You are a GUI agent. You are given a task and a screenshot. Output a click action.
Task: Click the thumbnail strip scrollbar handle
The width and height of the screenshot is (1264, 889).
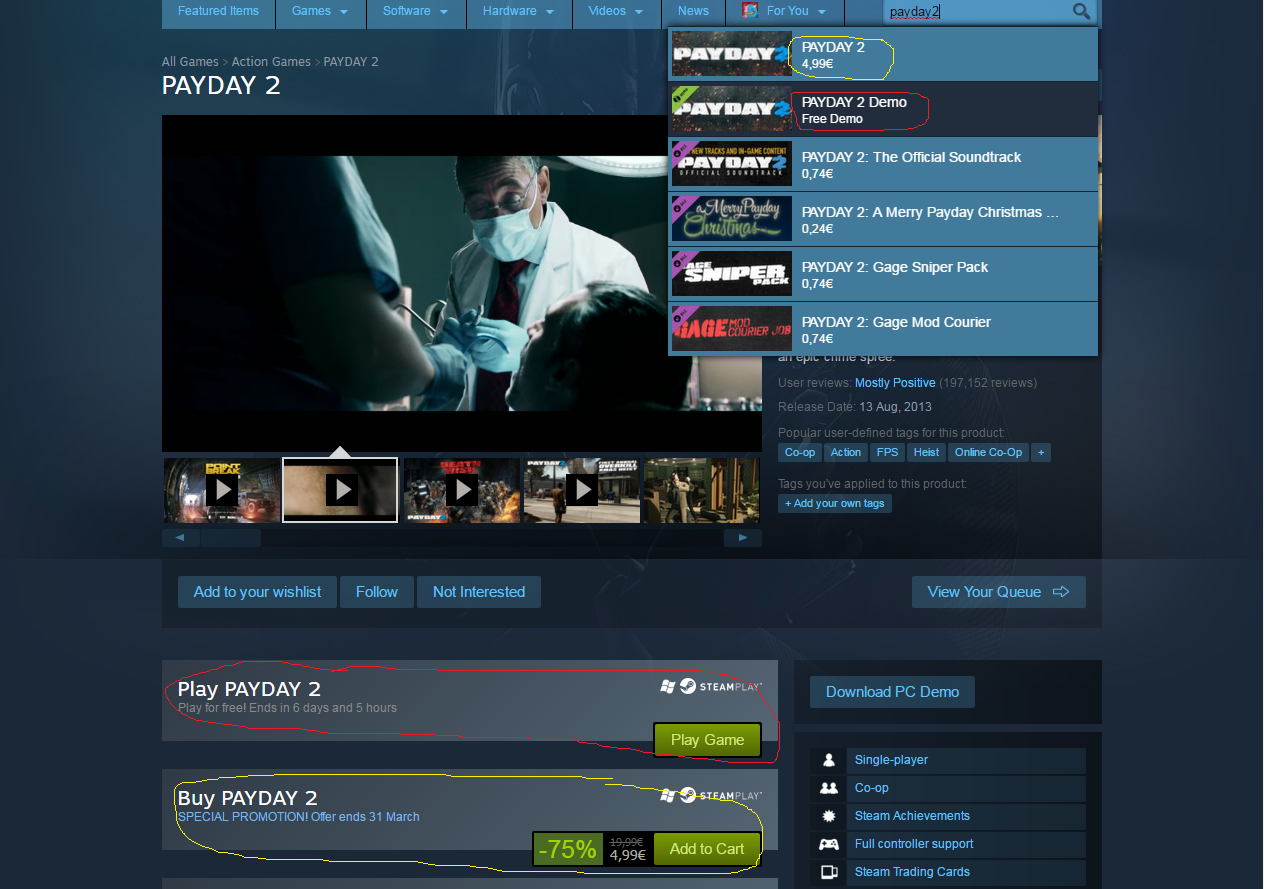click(x=231, y=538)
